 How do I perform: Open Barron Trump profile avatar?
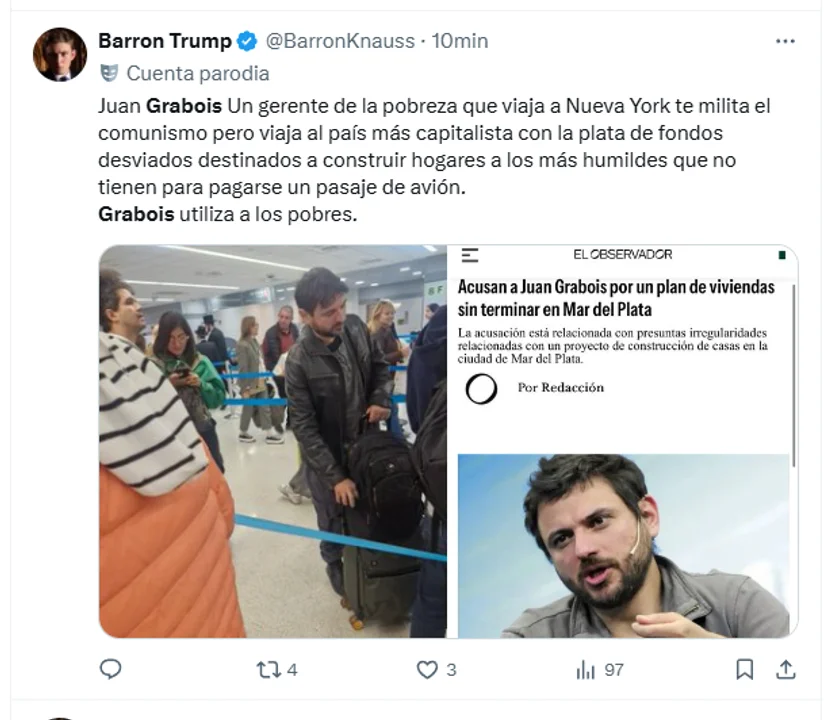click(x=60, y=54)
